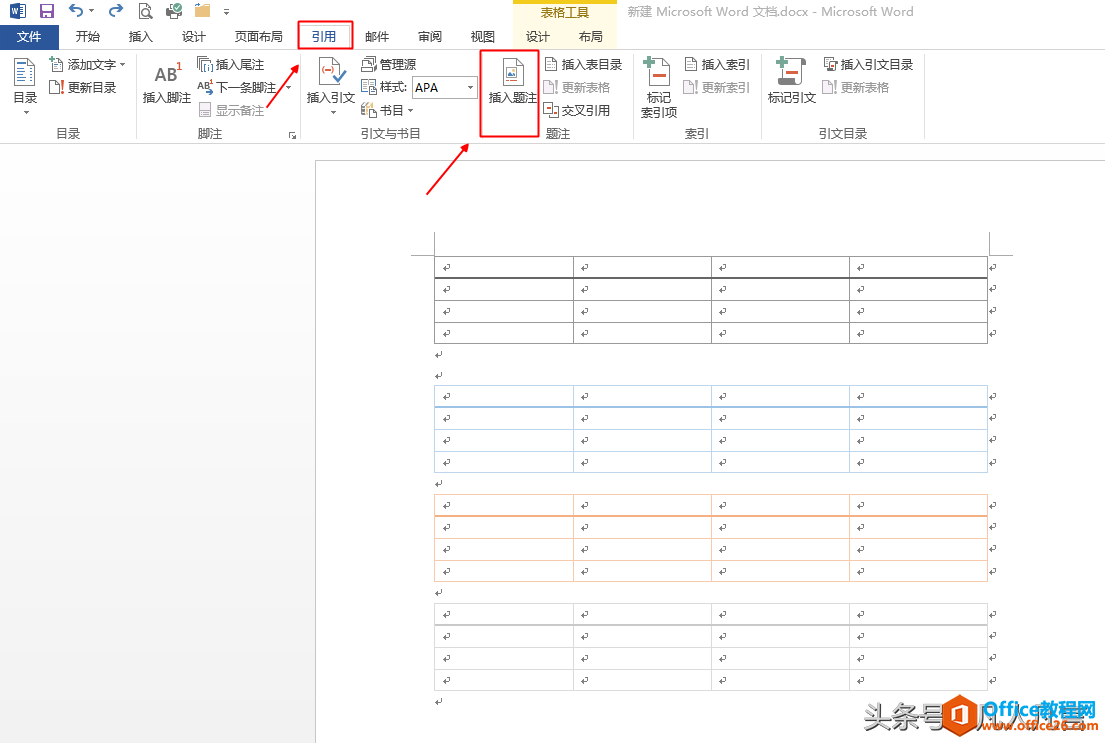Click the print preview magnifier icon
Screen dimensions: 1105x743
point(145,11)
